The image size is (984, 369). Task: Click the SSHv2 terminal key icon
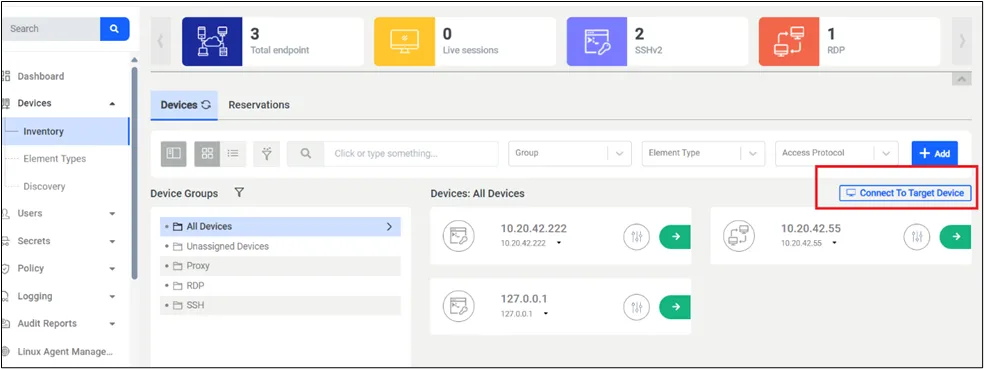(x=596, y=41)
